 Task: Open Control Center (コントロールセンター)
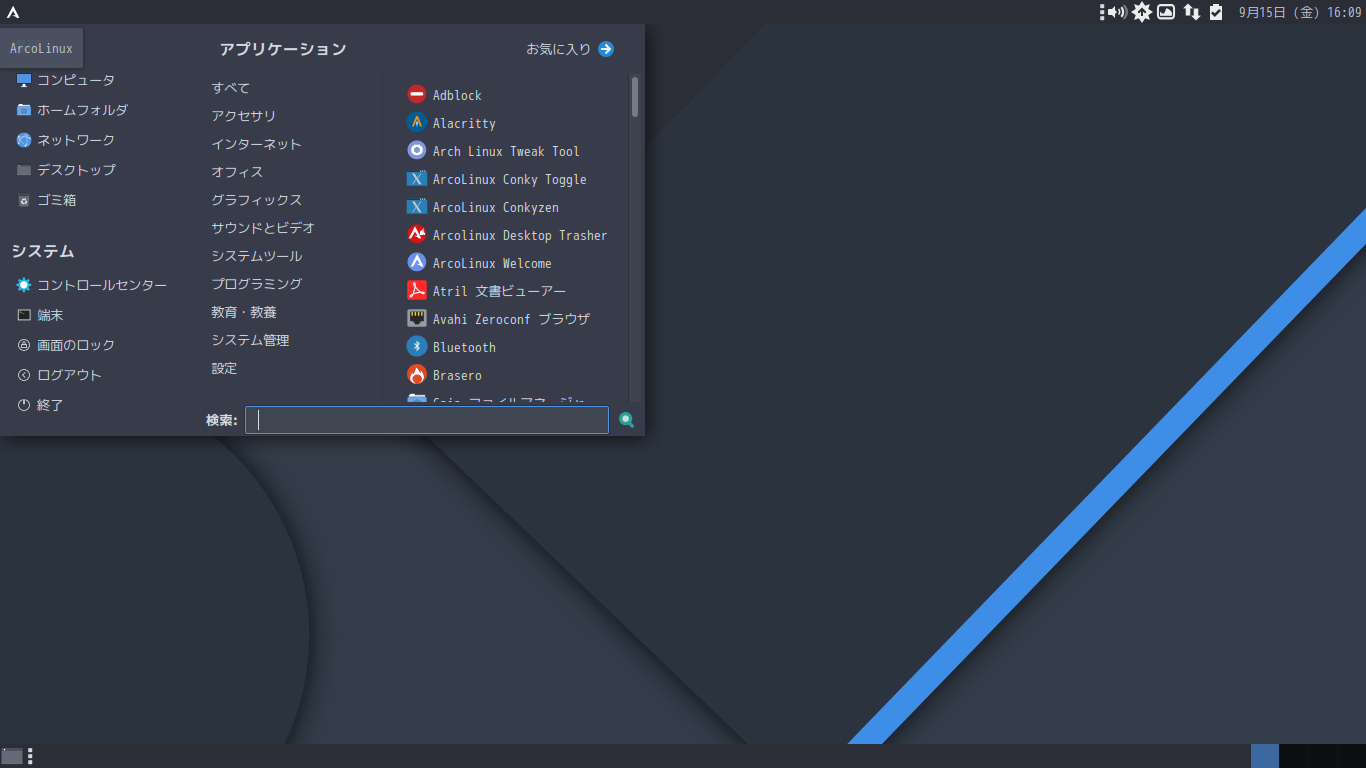tap(92, 285)
